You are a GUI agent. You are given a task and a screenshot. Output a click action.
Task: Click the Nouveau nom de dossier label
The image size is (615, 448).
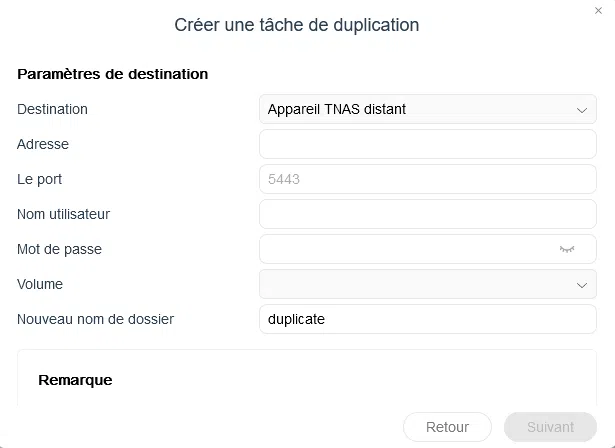coord(95,319)
